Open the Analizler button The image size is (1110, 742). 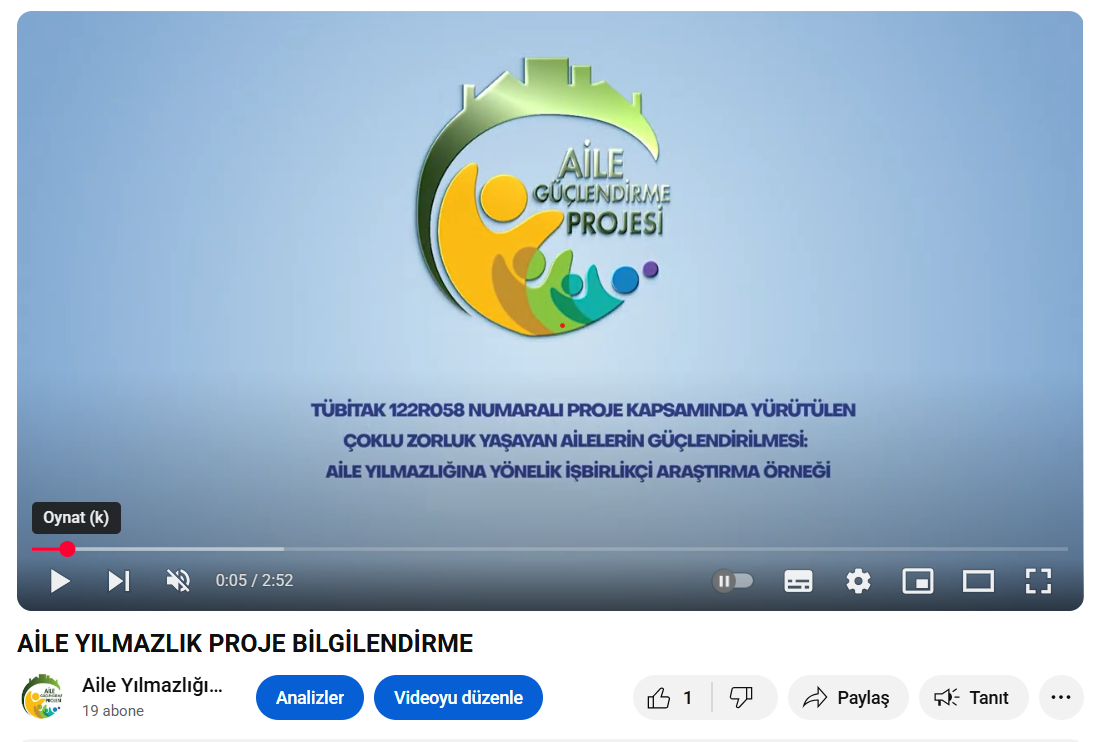pos(310,697)
